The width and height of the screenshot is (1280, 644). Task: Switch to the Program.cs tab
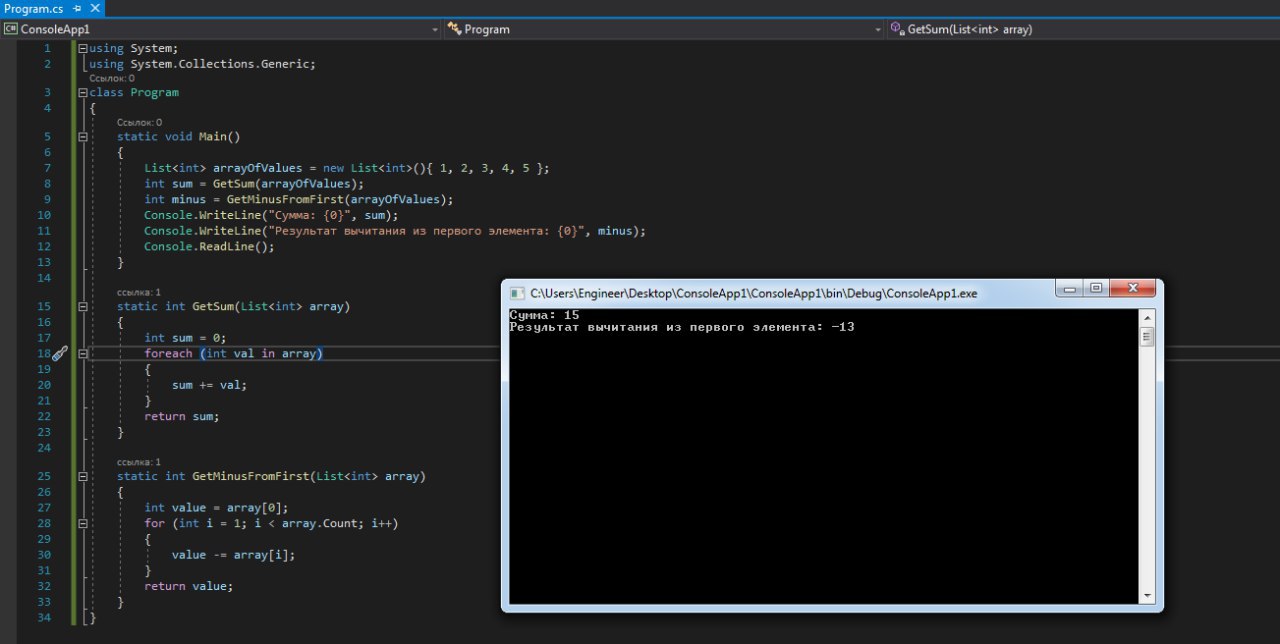coord(33,8)
